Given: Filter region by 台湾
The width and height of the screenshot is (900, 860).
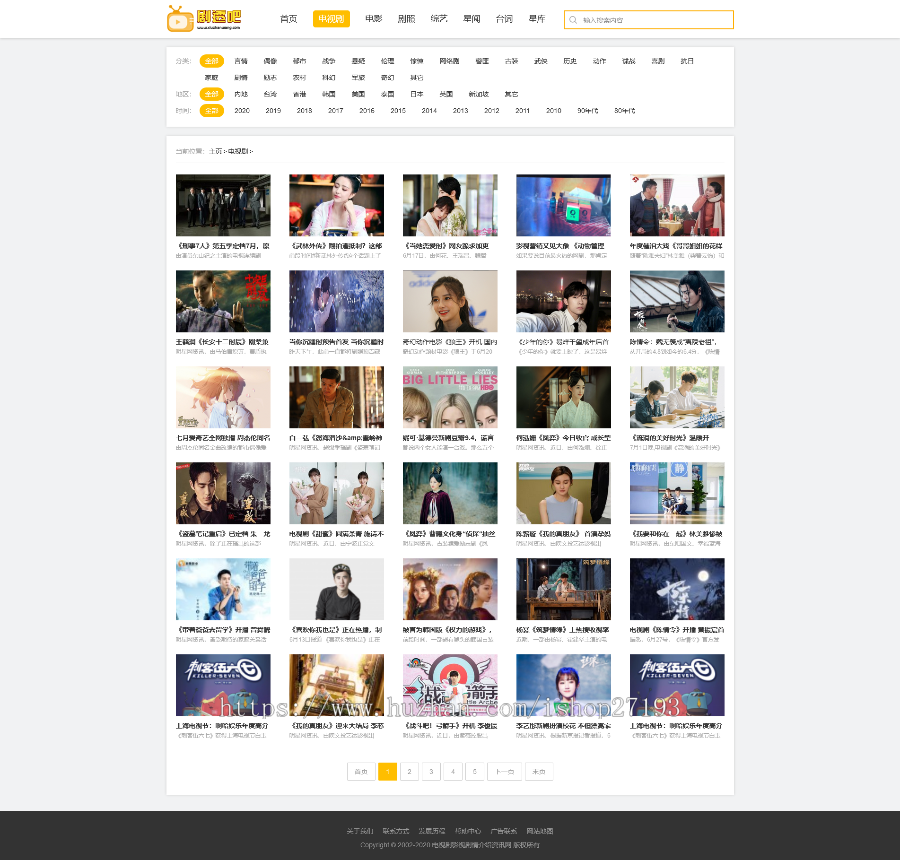Looking at the screenshot, I should 270,94.
